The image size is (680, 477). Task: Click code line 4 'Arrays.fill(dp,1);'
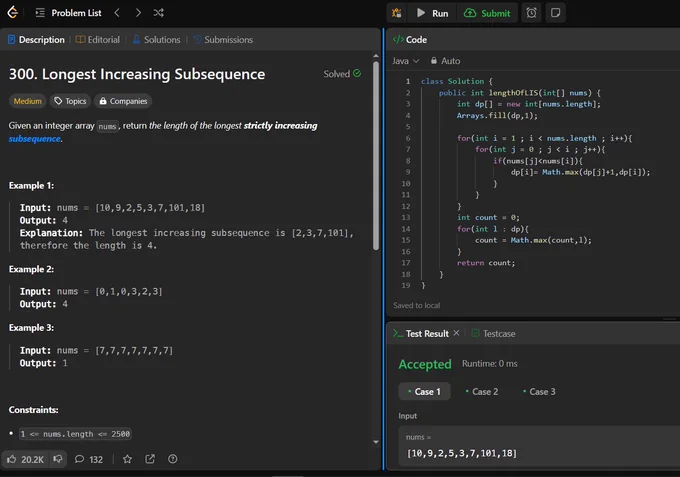[x=497, y=115]
